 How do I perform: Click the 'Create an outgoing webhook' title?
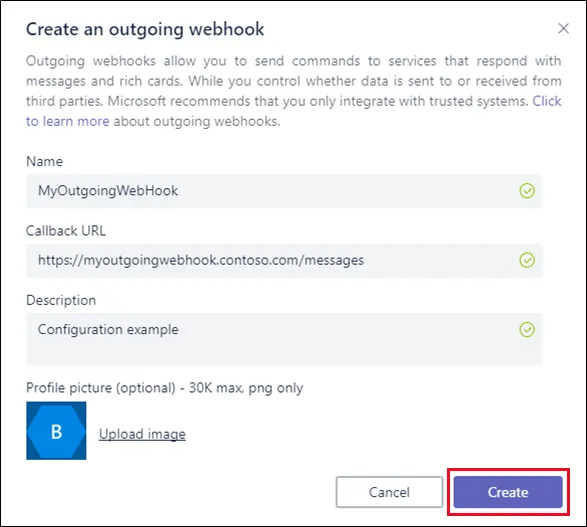click(145, 29)
